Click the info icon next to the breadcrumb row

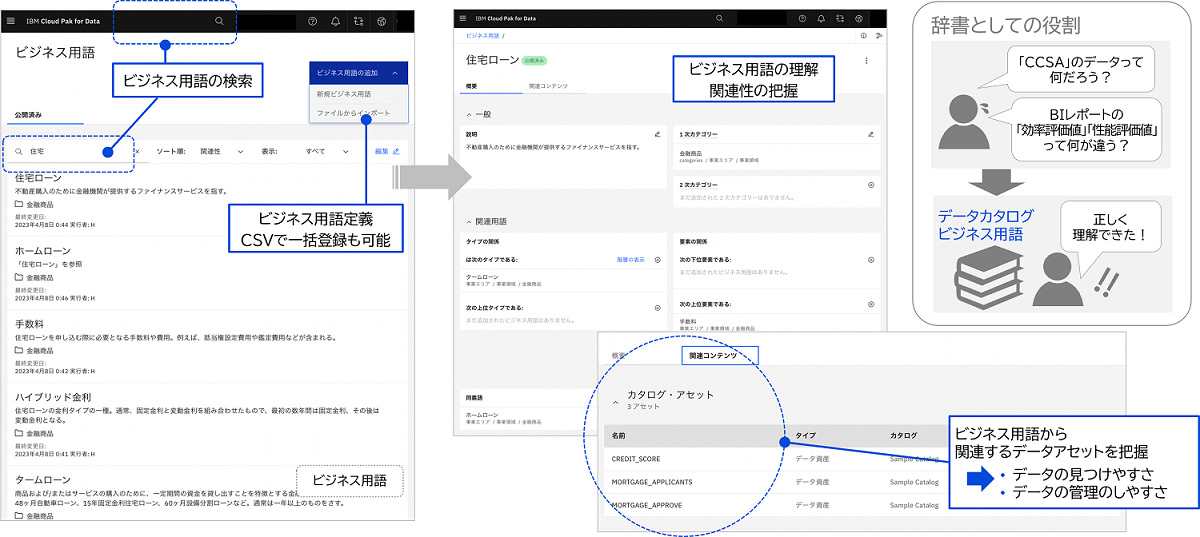(864, 35)
